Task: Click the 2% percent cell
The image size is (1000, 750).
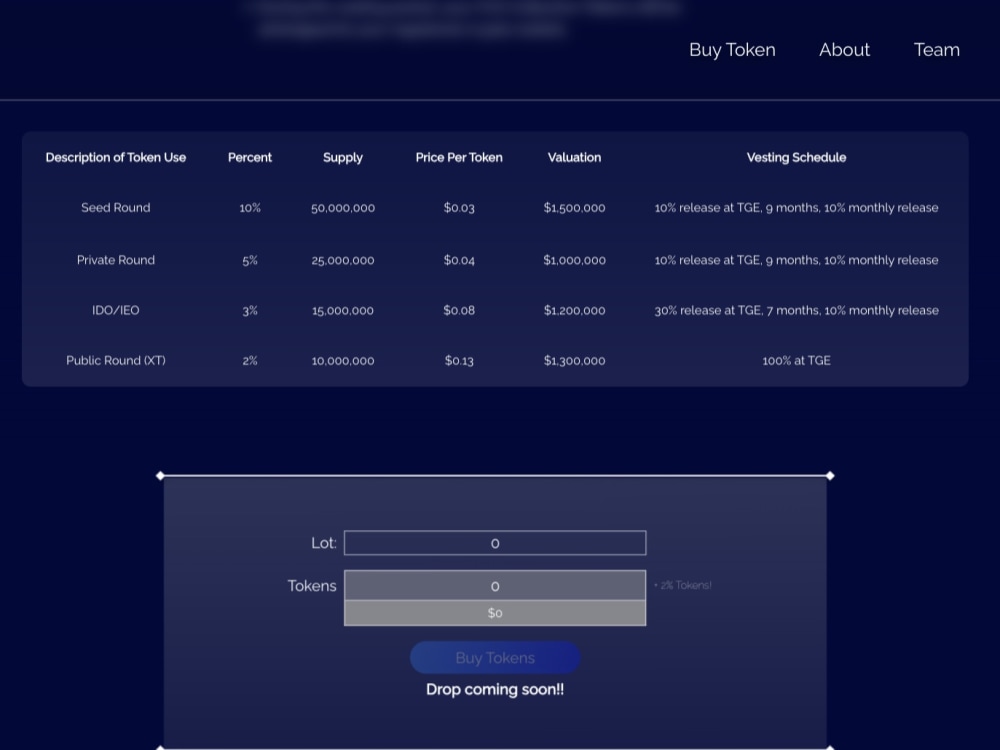Action: coord(250,360)
